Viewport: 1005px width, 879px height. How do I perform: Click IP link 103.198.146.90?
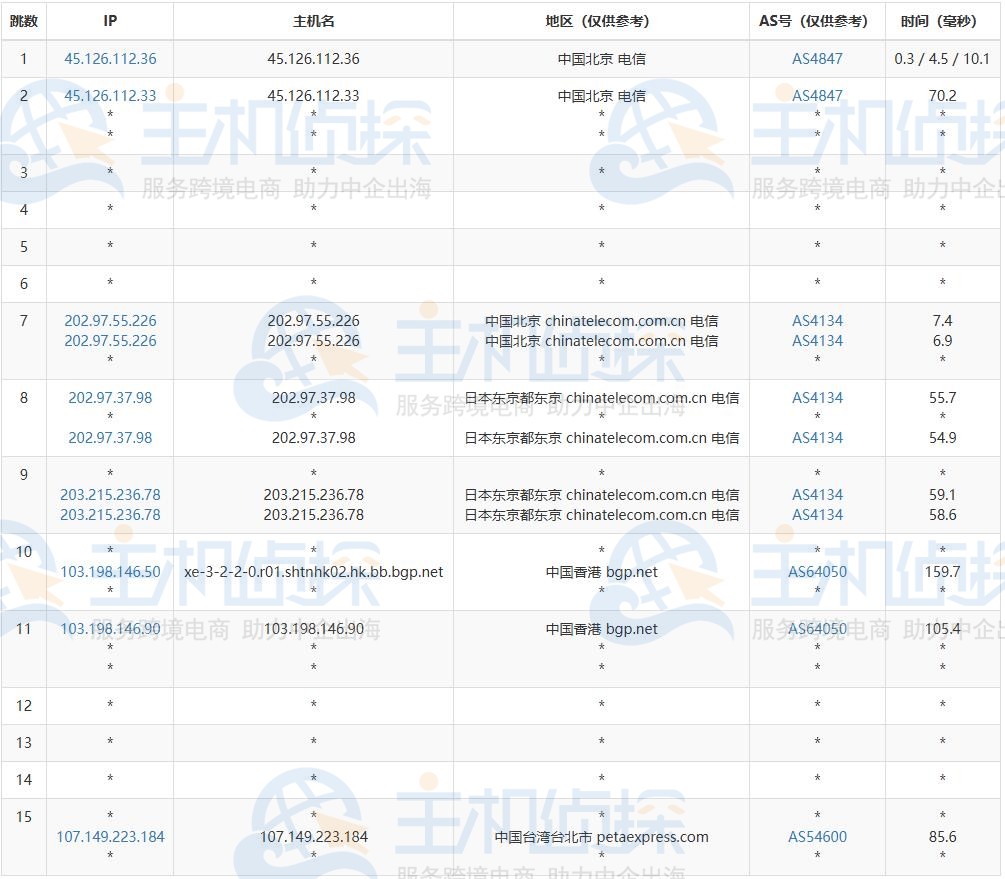(110, 629)
